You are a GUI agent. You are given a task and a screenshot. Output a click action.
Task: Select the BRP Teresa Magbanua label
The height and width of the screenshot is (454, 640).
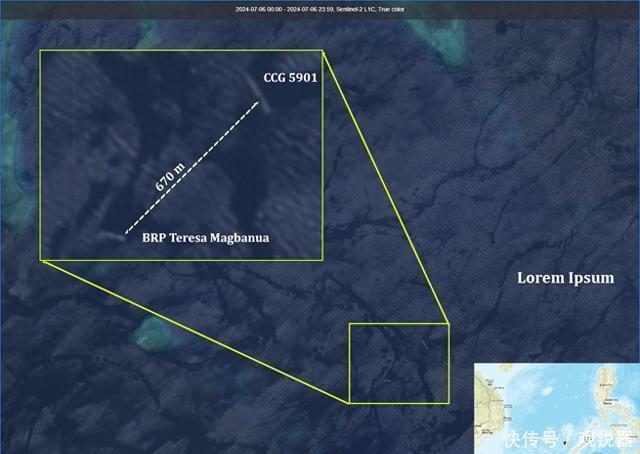[x=205, y=237]
